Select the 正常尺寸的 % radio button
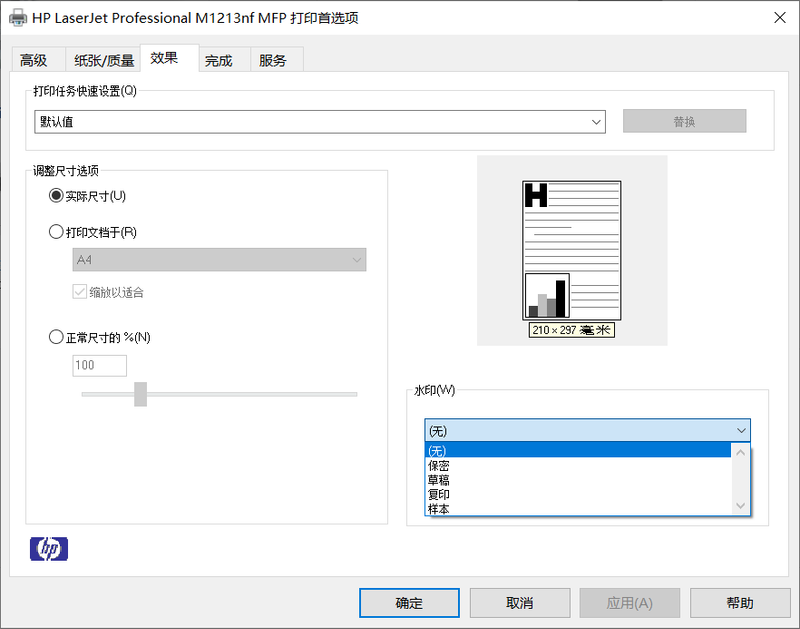The image size is (800, 629). click(x=56, y=338)
